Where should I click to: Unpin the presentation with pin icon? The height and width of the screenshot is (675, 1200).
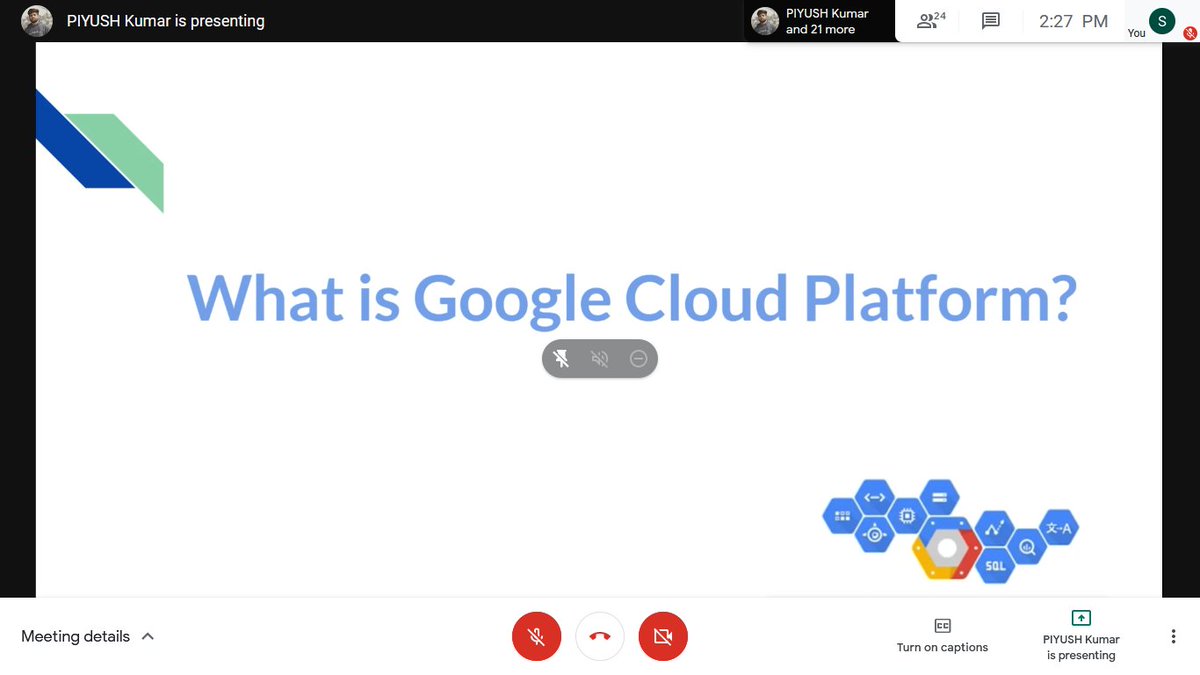tap(562, 359)
